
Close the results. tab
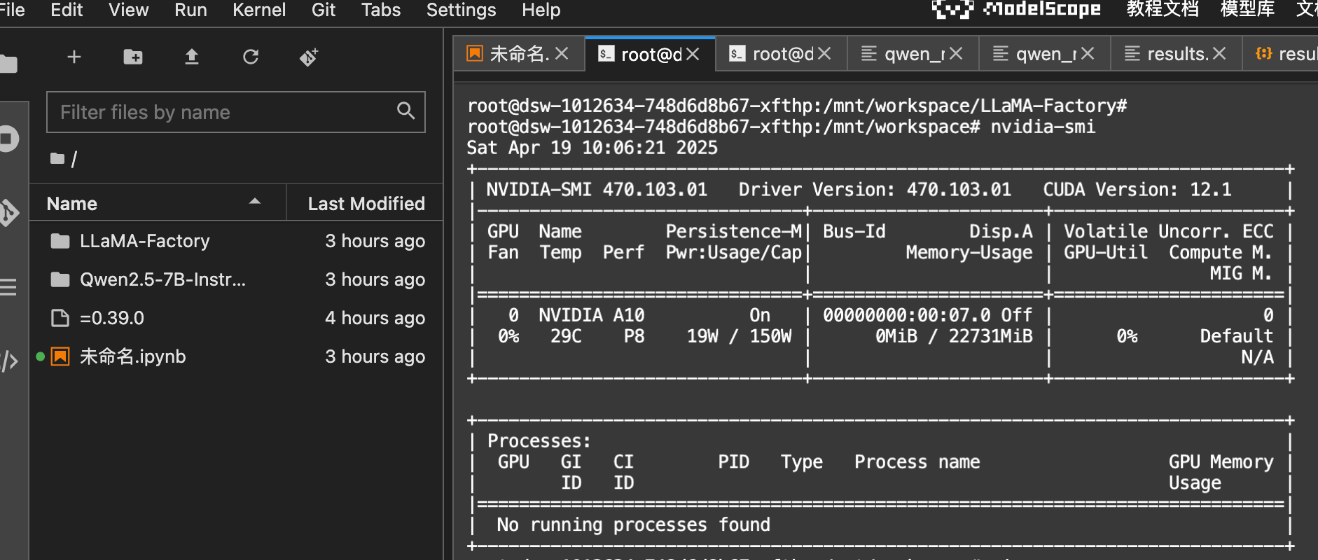point(1219,54)
